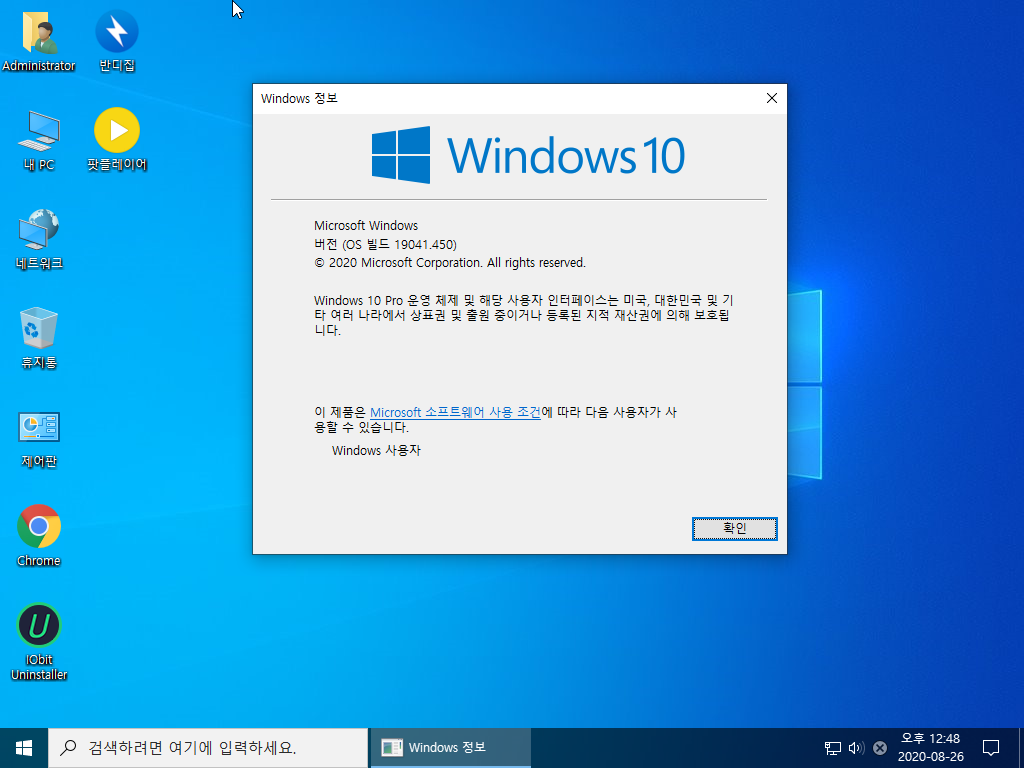Open the Administrator user folder
Viewport: 1024px width, 768px height.
[x=40, y=33]
